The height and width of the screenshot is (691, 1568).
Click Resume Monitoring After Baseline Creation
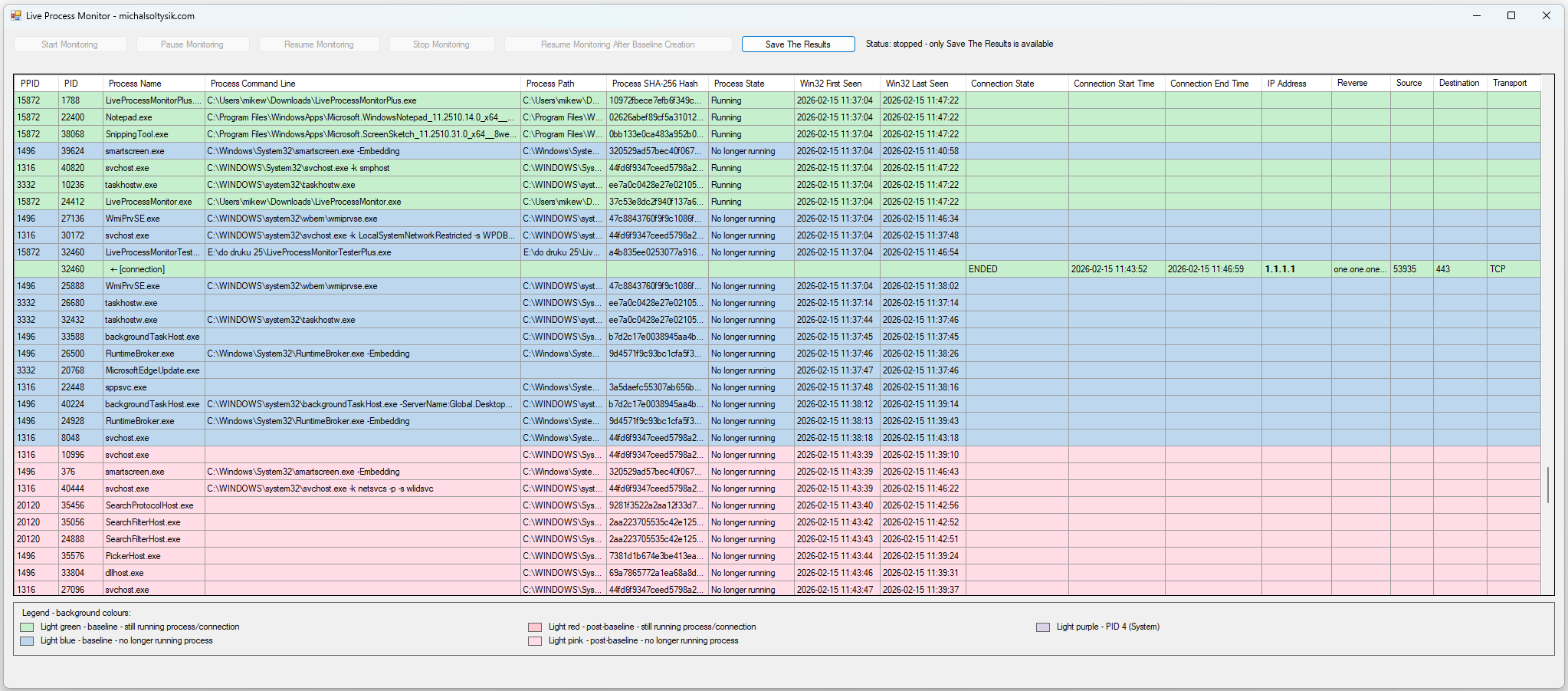point(618,44)
